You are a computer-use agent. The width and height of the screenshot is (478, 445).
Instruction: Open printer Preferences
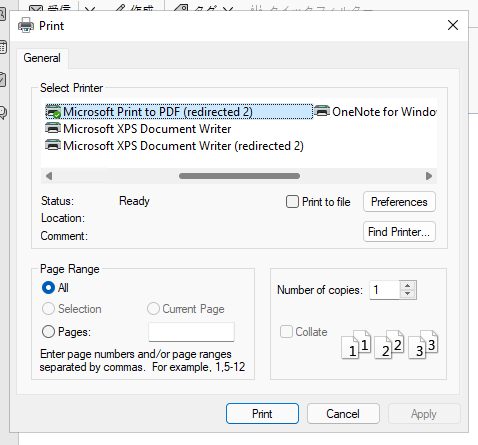click(x=399, y=202)
